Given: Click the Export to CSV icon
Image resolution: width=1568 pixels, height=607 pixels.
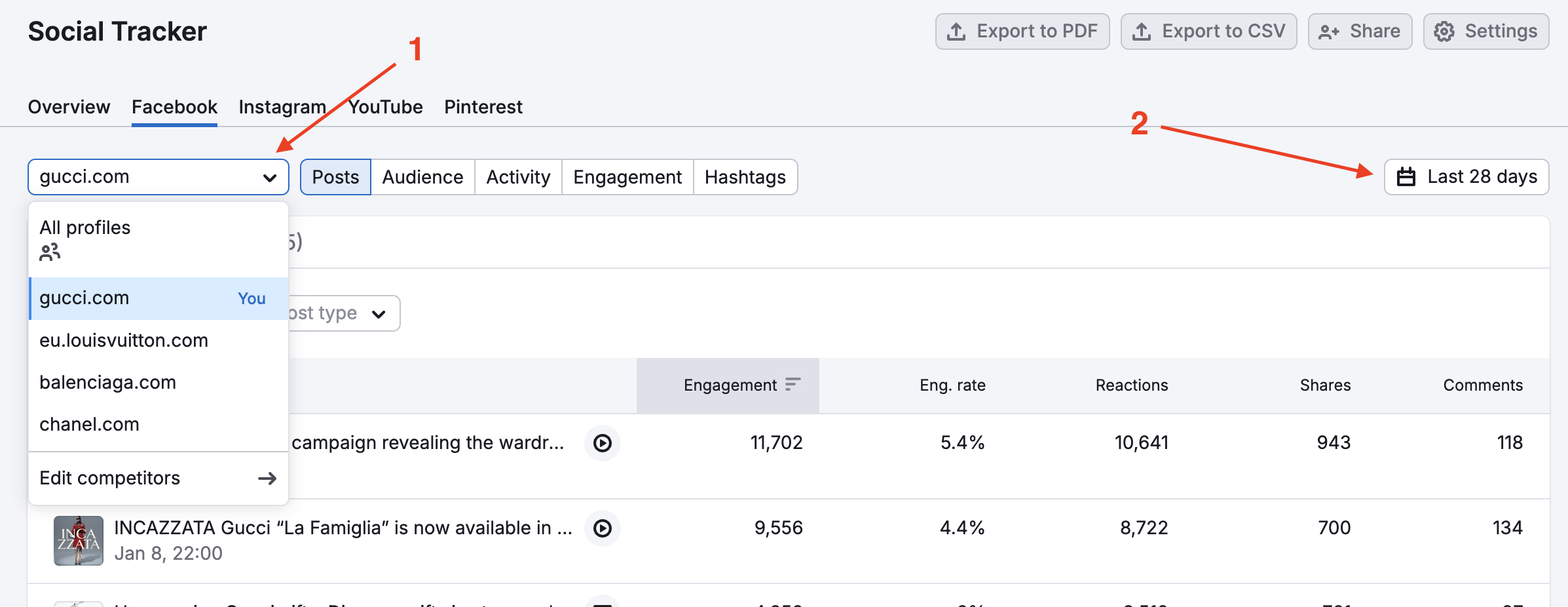Looking at the screenshot, I should click(1143, 30).
